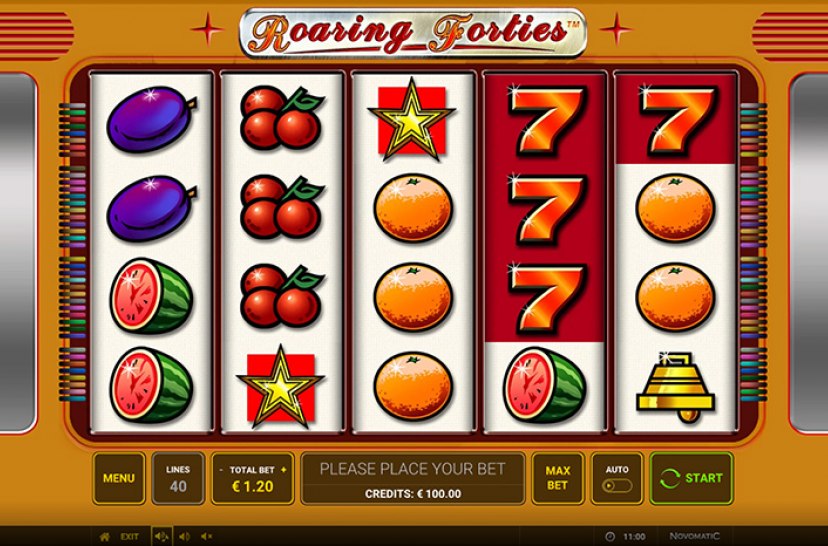Screen dimensions: 828x546
Task: Open the LINES 40 selector
Action: coord(178,478)
